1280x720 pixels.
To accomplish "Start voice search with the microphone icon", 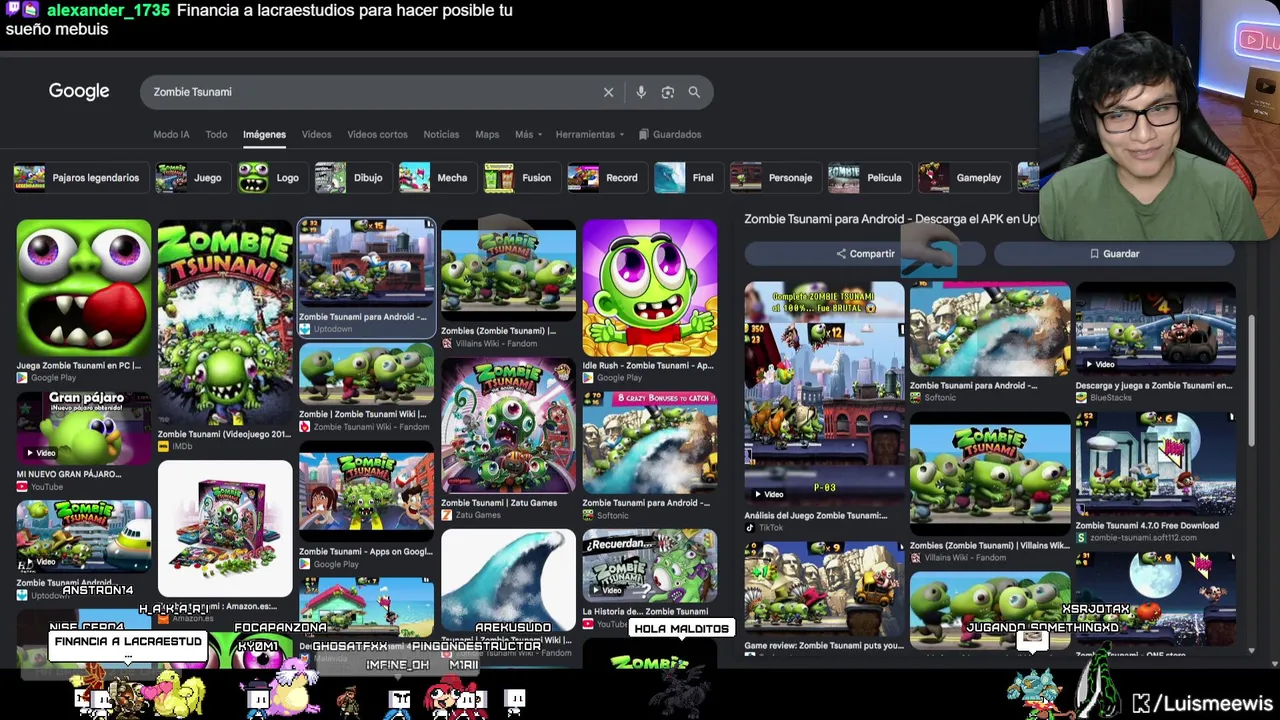I will pos(641,92).
